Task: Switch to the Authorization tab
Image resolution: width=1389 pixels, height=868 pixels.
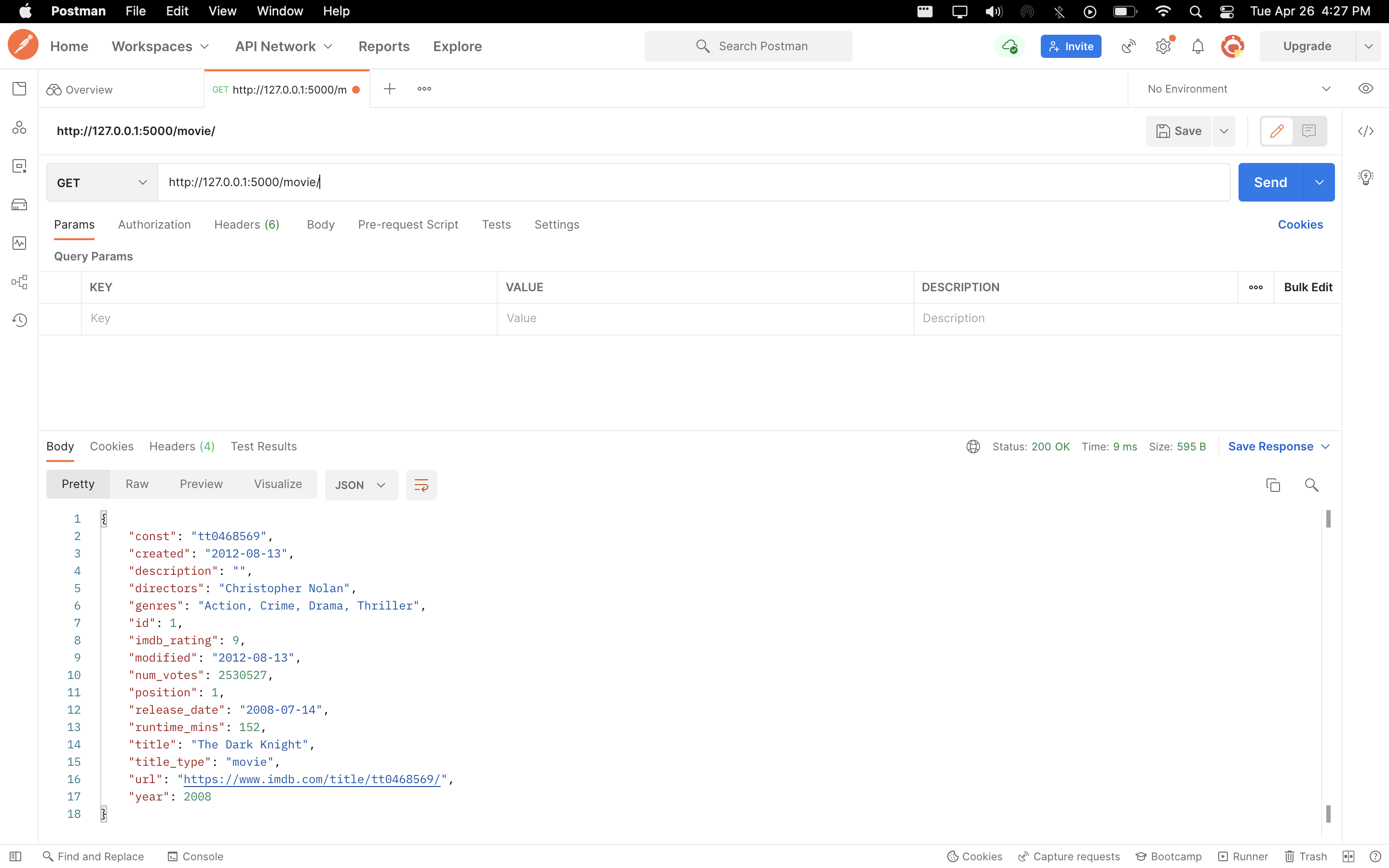Action: 154,224
